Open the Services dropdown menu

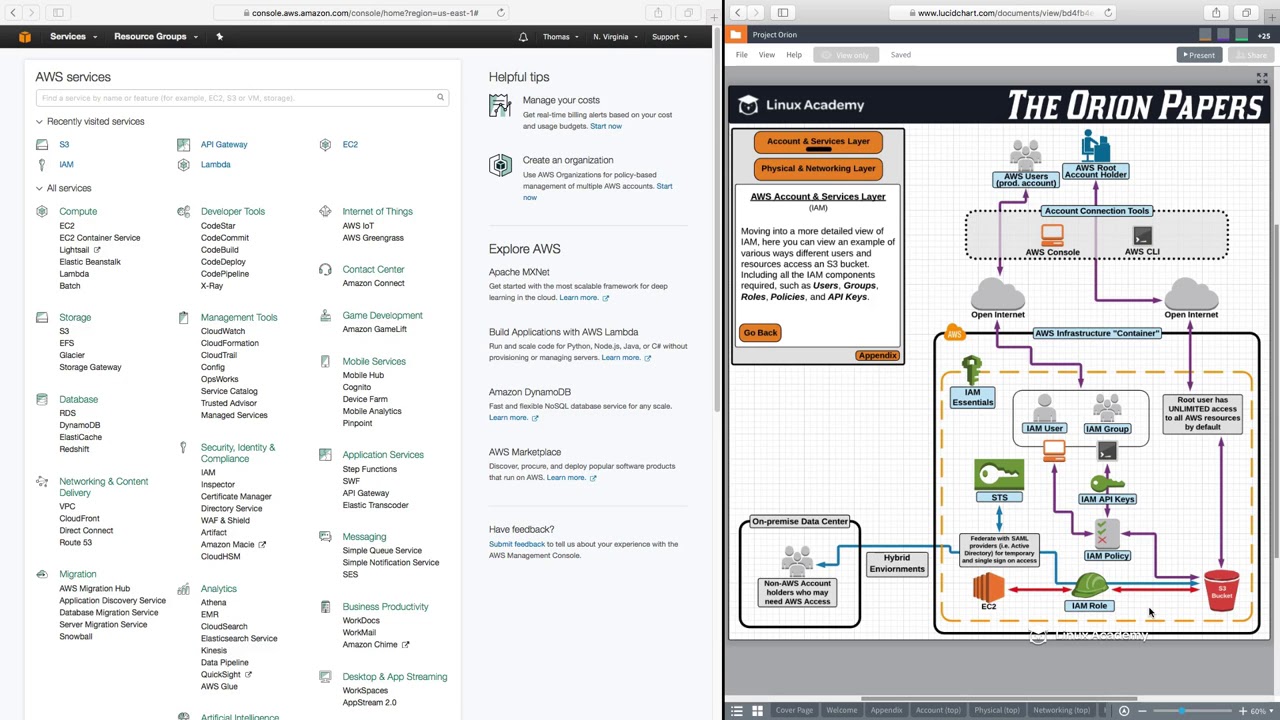click(73, 37)
